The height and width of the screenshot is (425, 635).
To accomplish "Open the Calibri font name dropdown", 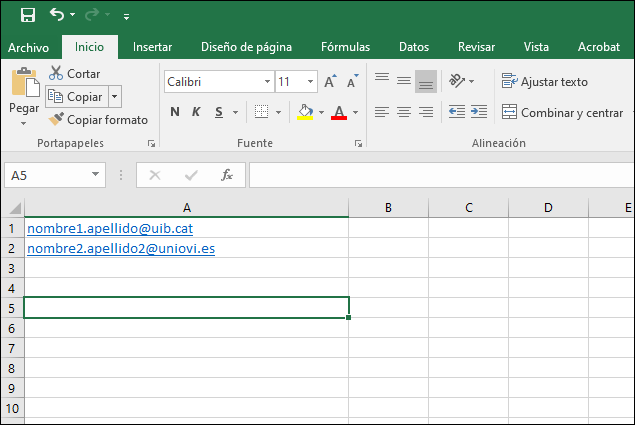I will [267, 81].
